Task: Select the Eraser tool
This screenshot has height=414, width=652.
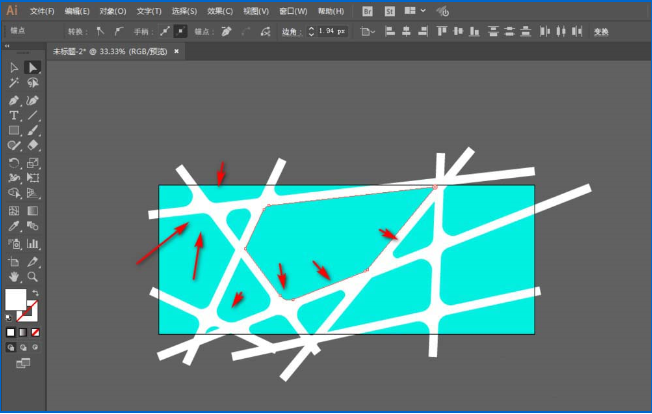Action: point(32,145)
